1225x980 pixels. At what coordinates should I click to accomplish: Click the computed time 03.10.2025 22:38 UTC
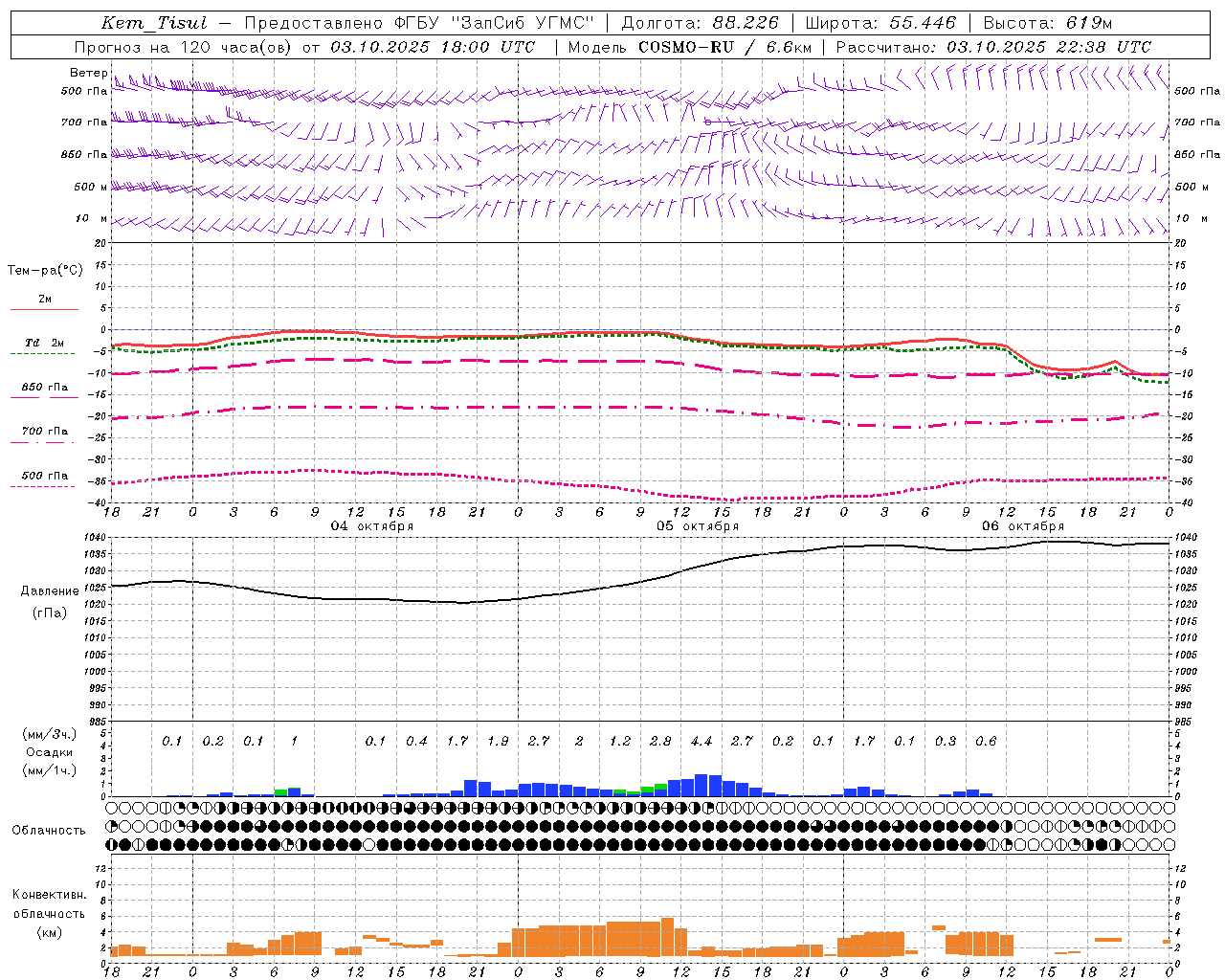1049,47
